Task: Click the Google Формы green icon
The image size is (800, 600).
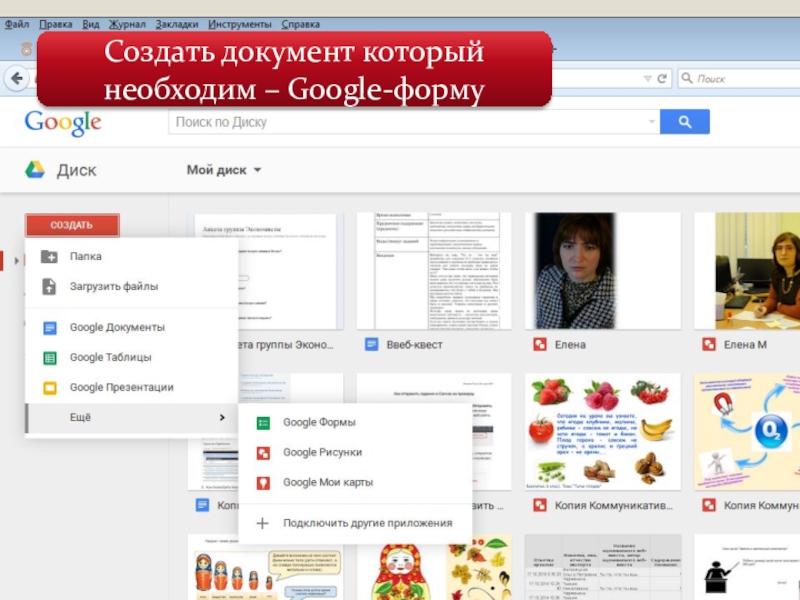Action: tap(263, 422)
